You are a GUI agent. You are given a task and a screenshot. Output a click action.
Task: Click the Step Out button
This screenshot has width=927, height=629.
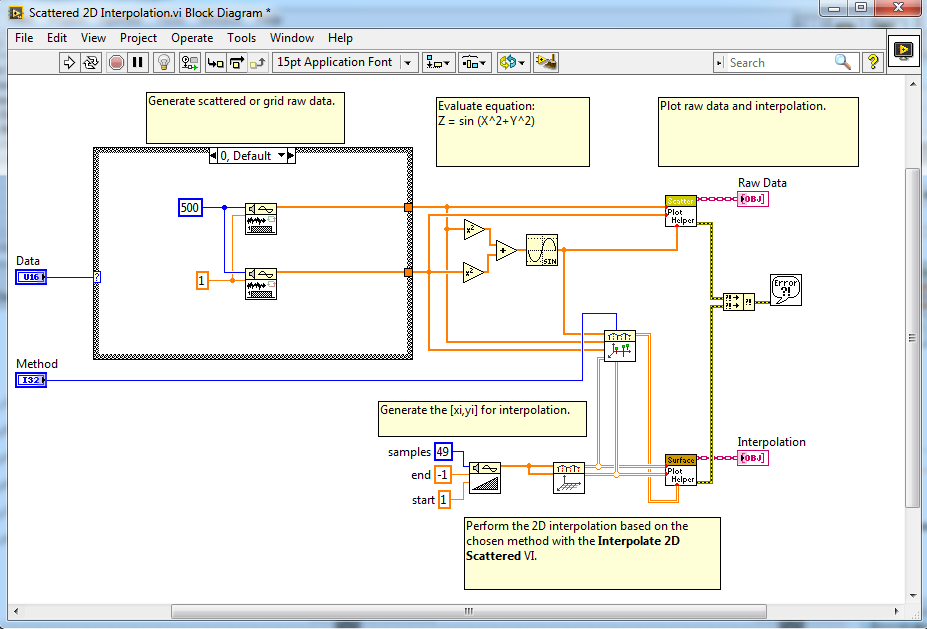(x=257, y=63)
